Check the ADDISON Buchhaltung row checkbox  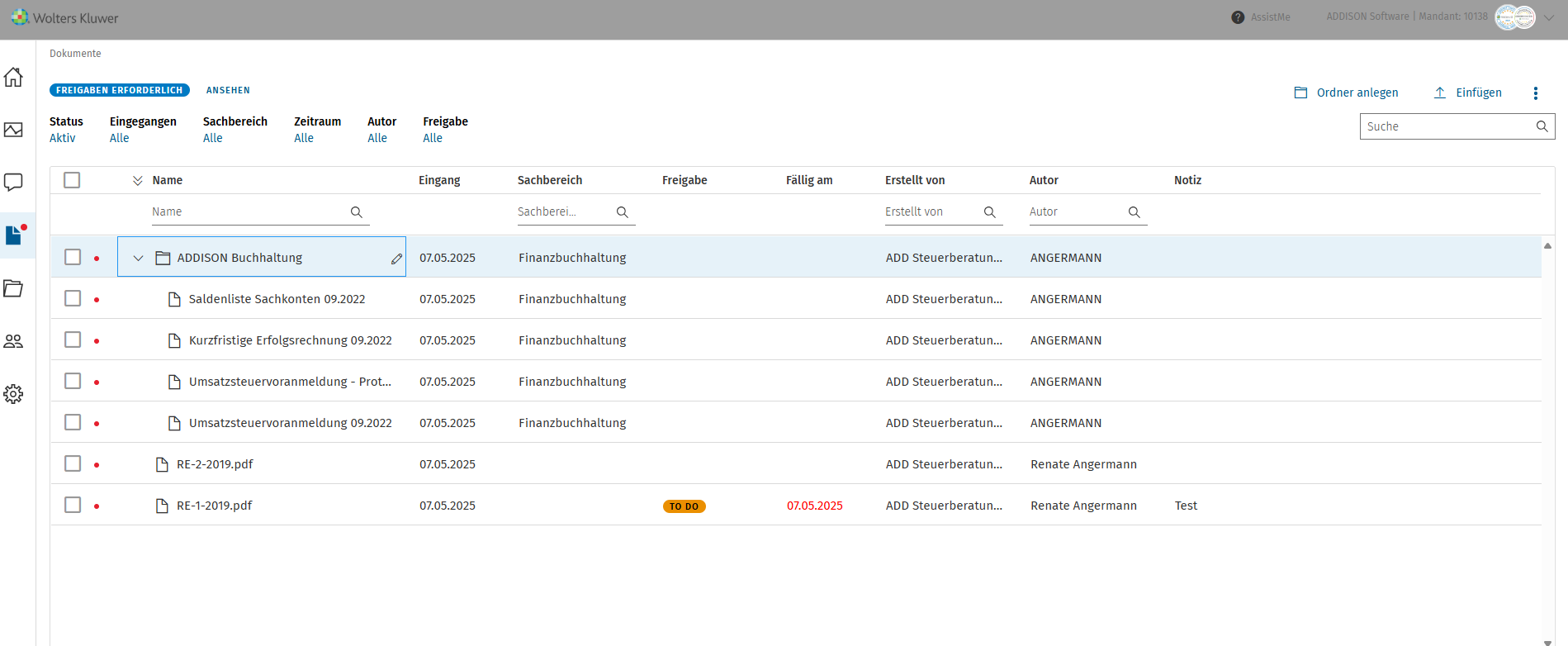click(73, 257)
